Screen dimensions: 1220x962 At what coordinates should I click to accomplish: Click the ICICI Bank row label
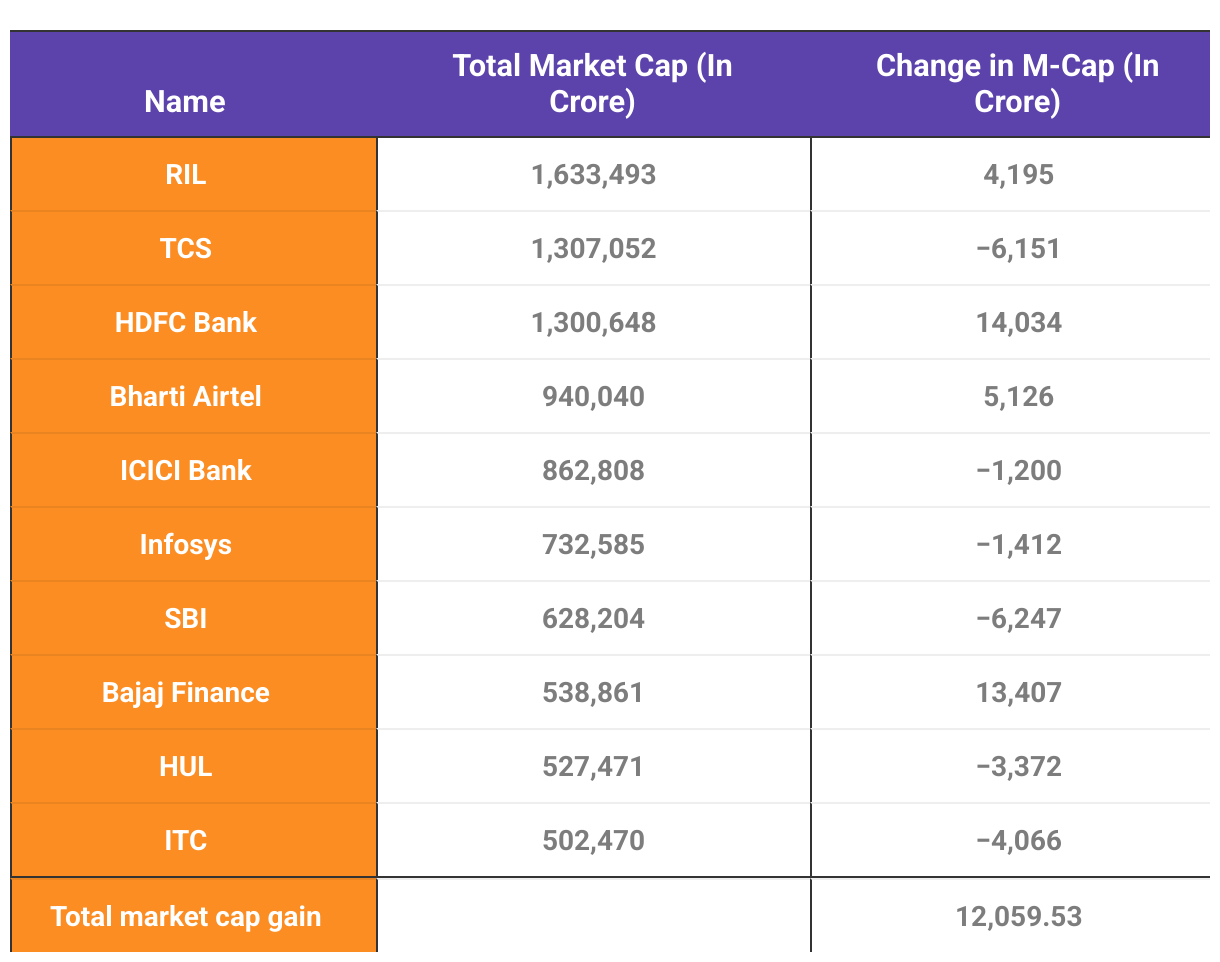pyautogui.click(x=186, y=471)
